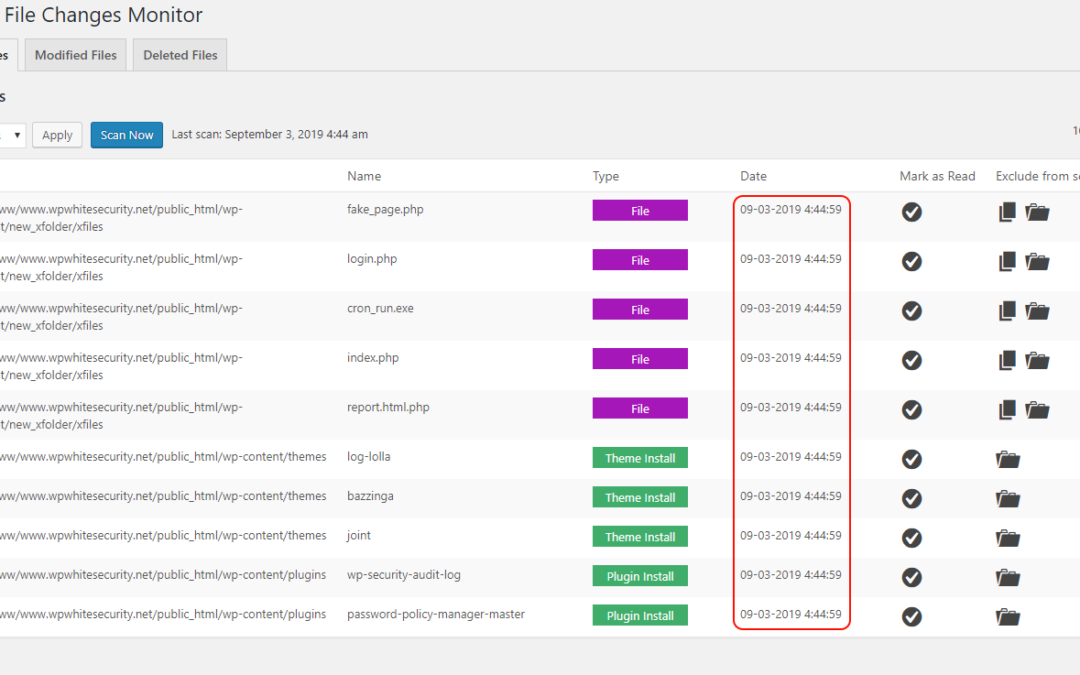Select file name fake_page.php
This screenshot has width=1080, height=675.
(385, 209)
